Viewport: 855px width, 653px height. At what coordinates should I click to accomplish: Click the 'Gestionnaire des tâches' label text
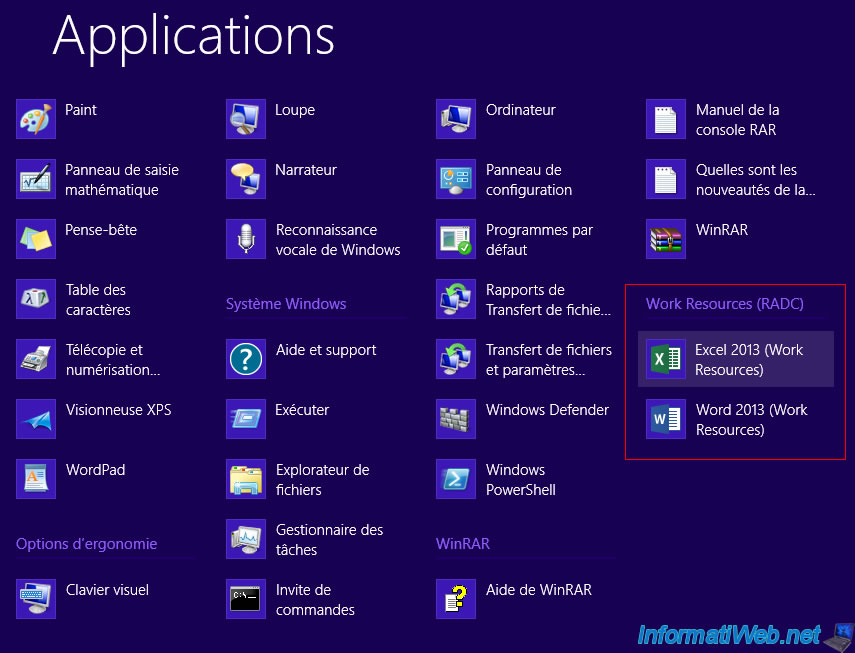click(x=329, y=540)
